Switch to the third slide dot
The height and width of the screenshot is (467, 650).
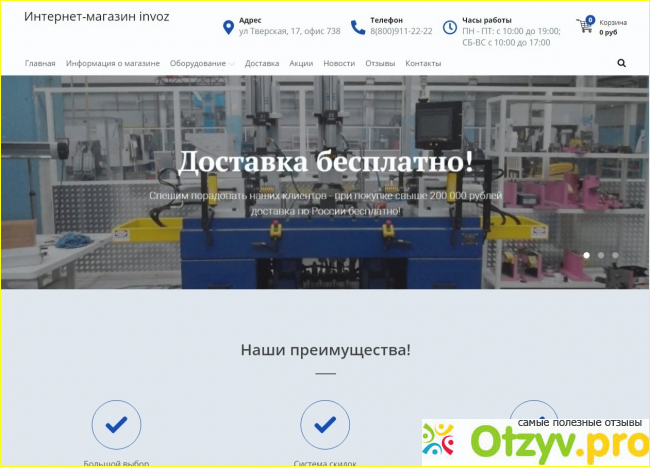pos(615,255)
